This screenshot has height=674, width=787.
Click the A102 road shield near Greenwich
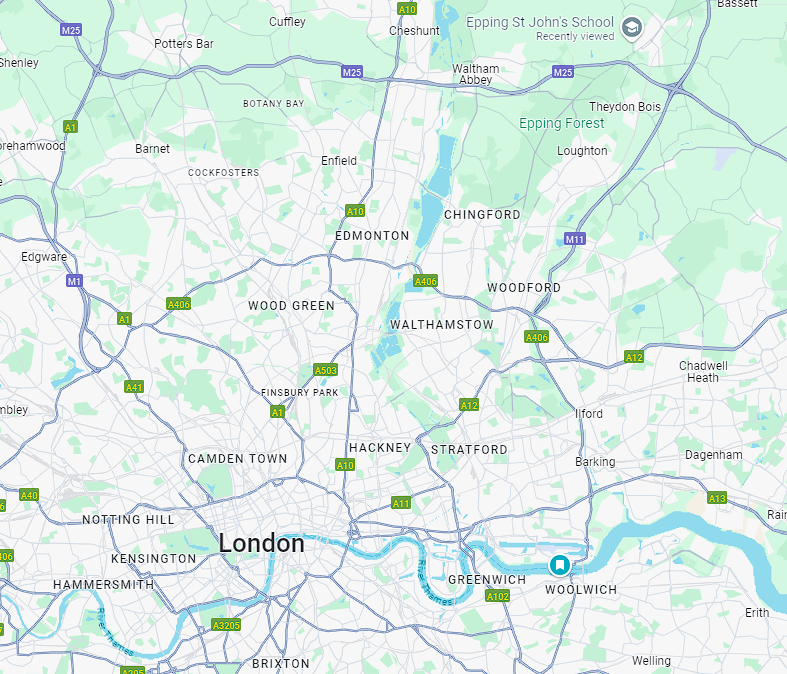tap(497, 596)
